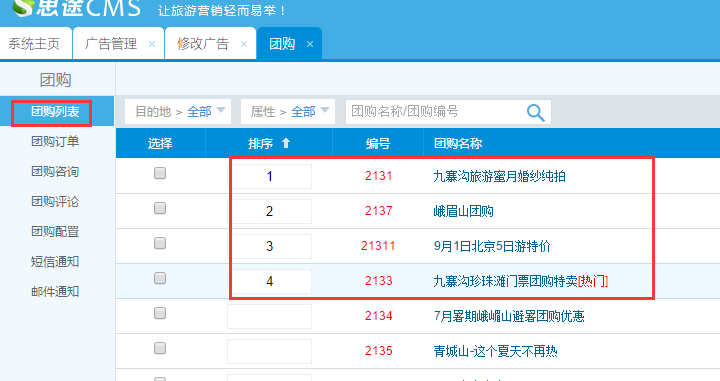The height and width of the screenshot is (381, 720).
Task: Tick the checkbox for 九寨沟旅游蜜月婚纱纯拍
Action: (x=160, y=173)
